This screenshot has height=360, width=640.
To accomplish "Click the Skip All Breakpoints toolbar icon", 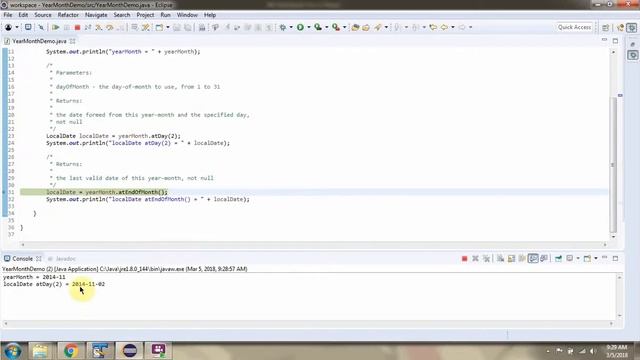I will point(41,27).
